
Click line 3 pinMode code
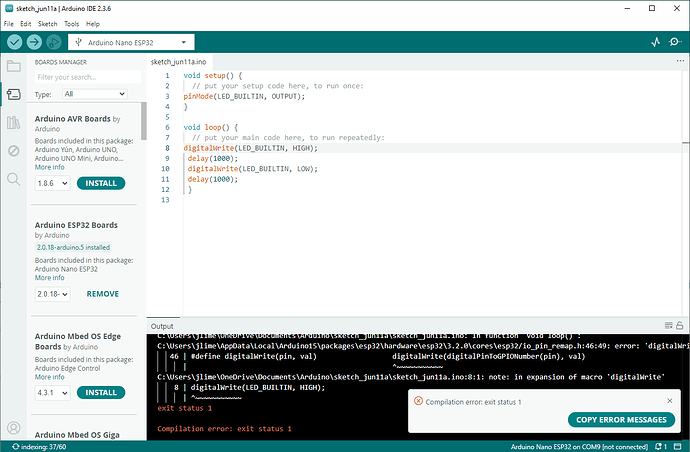[244, 96]
